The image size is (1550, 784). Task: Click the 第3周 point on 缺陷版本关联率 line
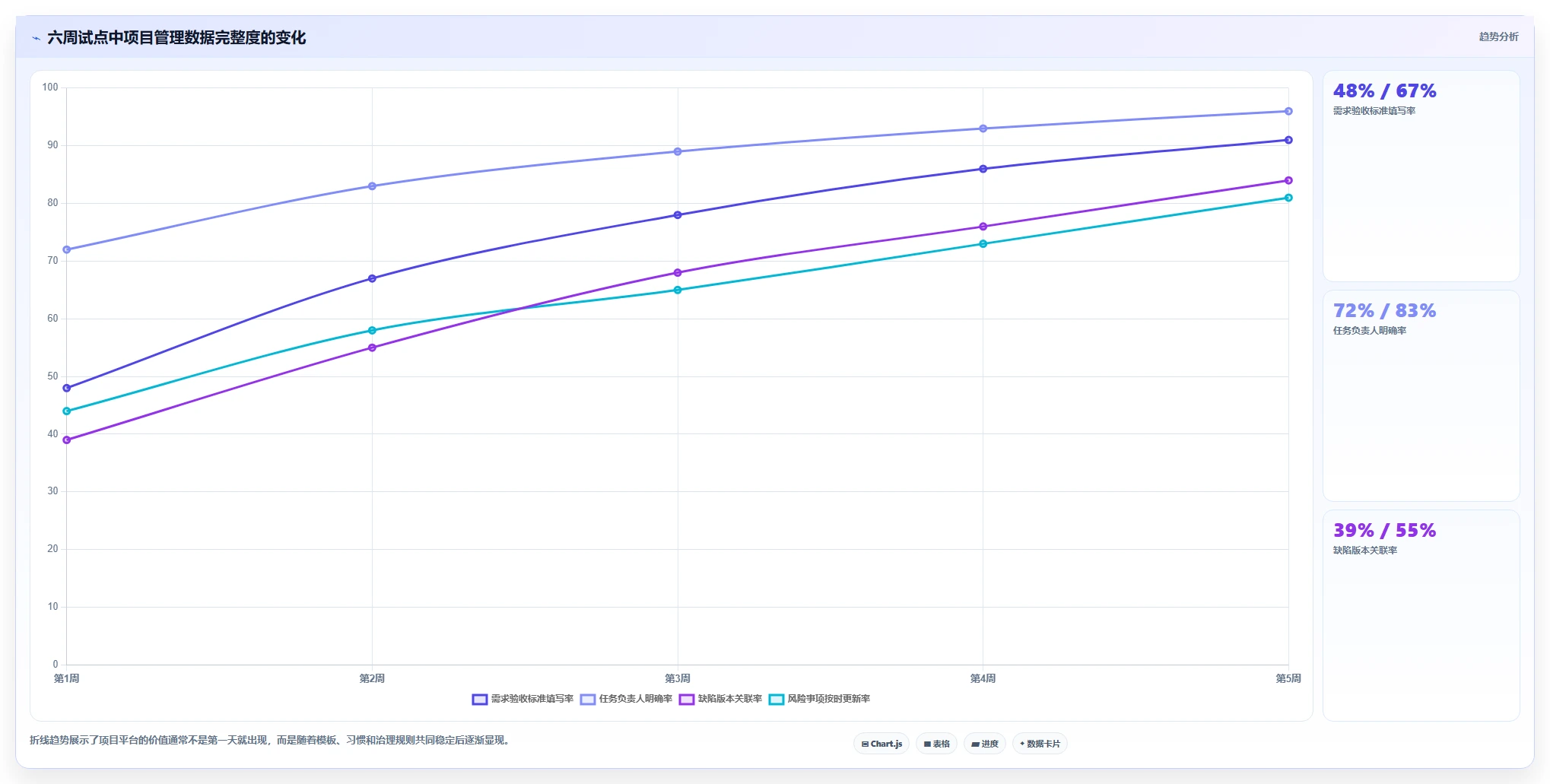pyautogui.click(x=678, y=272)
